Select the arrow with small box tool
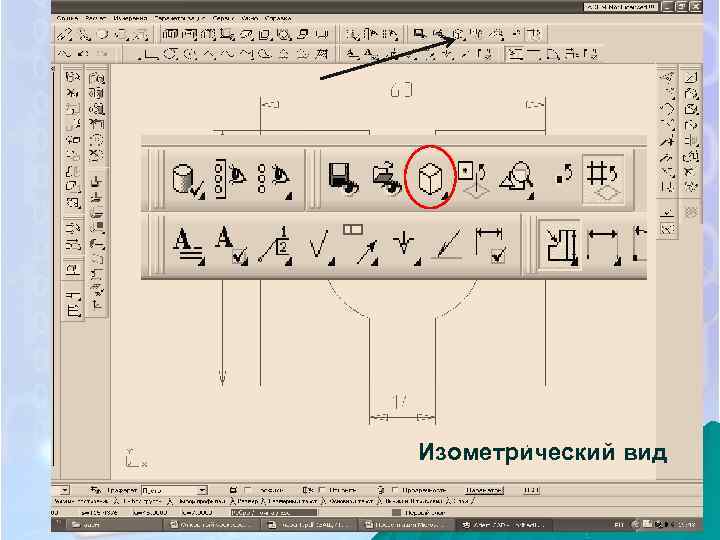 (x=362, y=245)
